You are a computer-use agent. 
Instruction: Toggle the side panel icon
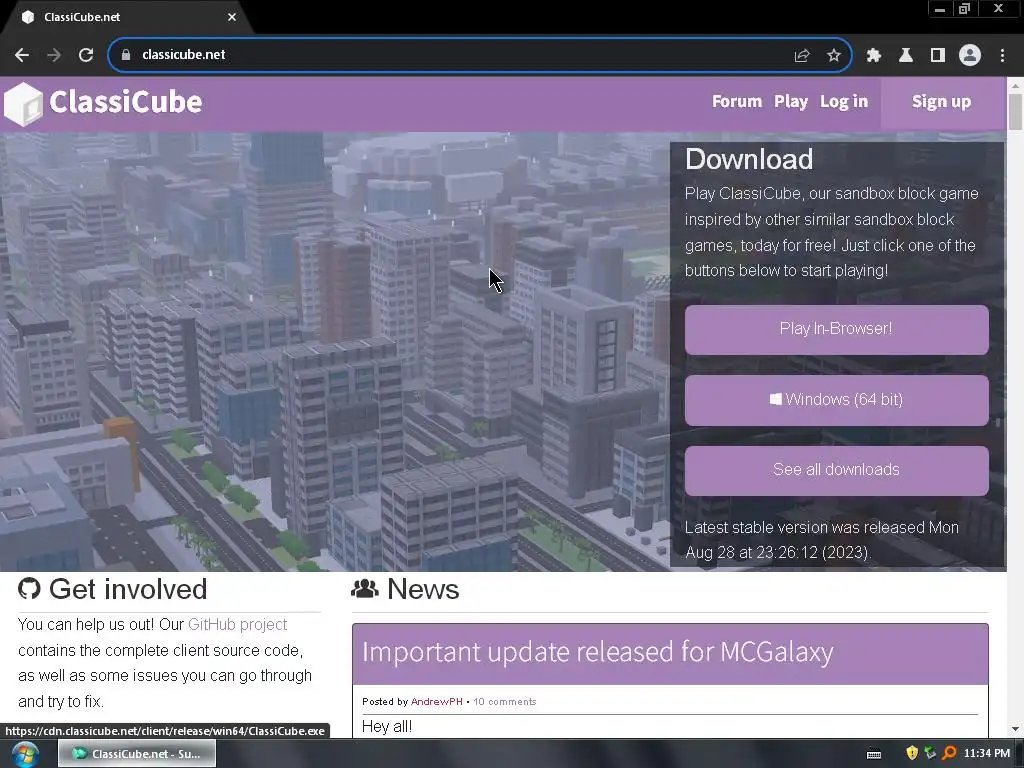click(938, 56)
